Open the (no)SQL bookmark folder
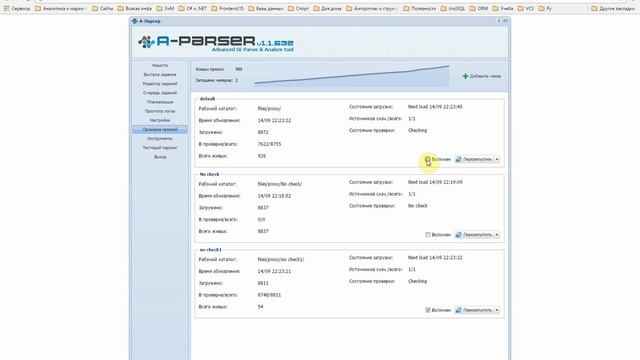 (453, 8)
